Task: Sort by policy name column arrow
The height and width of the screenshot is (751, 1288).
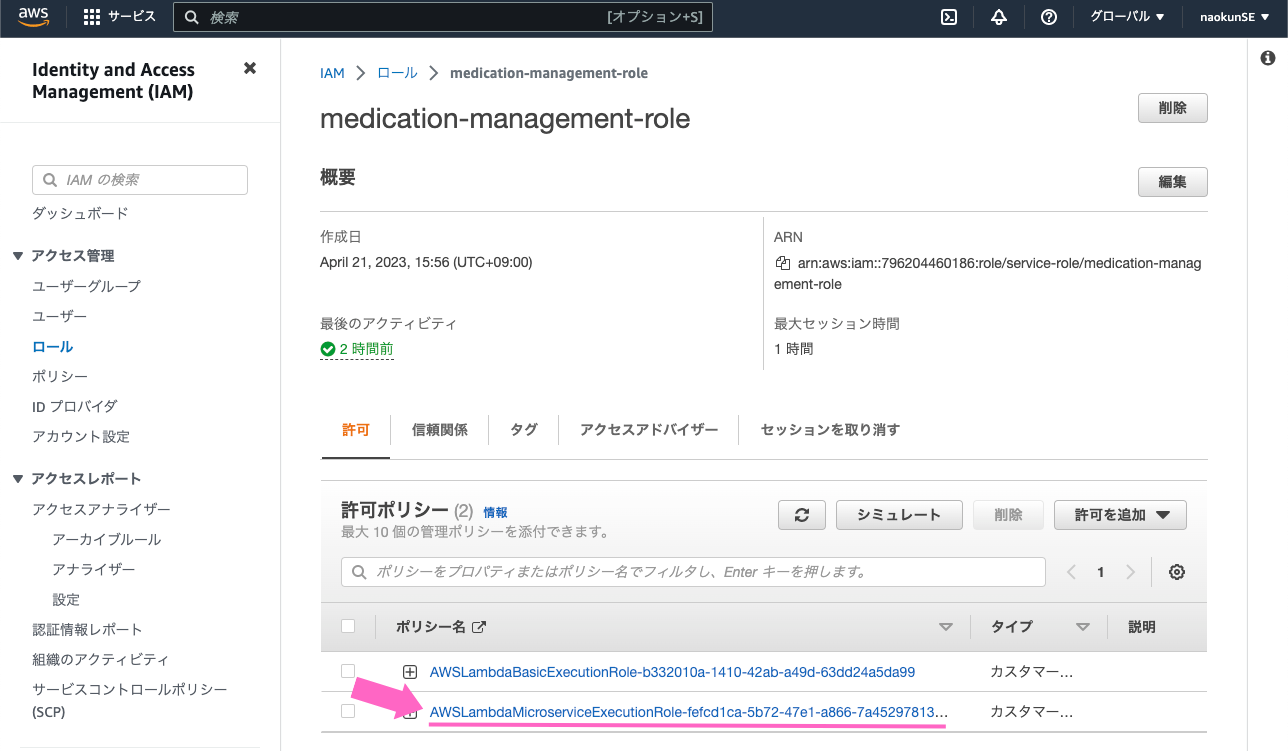Action: (945, 628)
